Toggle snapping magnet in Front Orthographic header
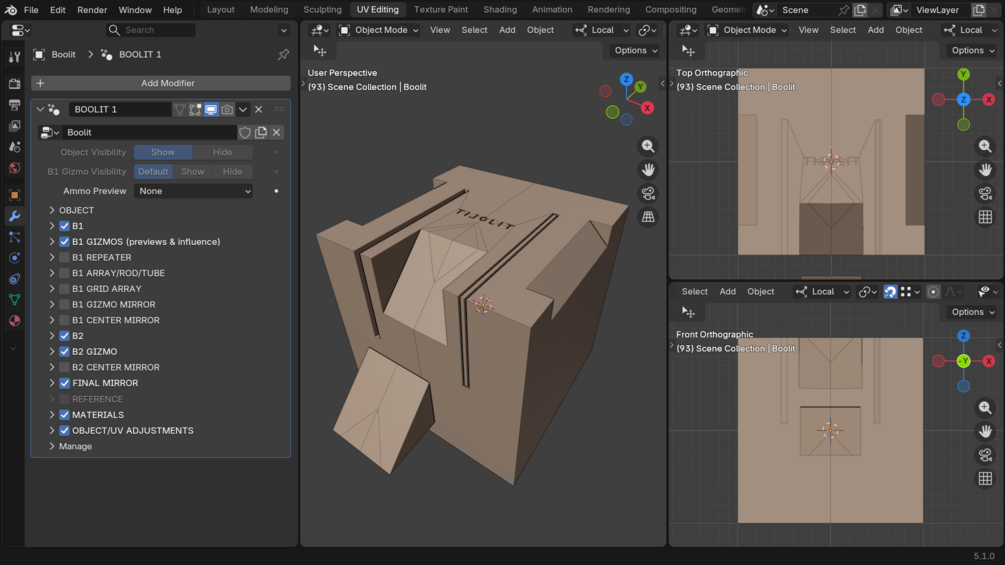 (x=890, y=291)
